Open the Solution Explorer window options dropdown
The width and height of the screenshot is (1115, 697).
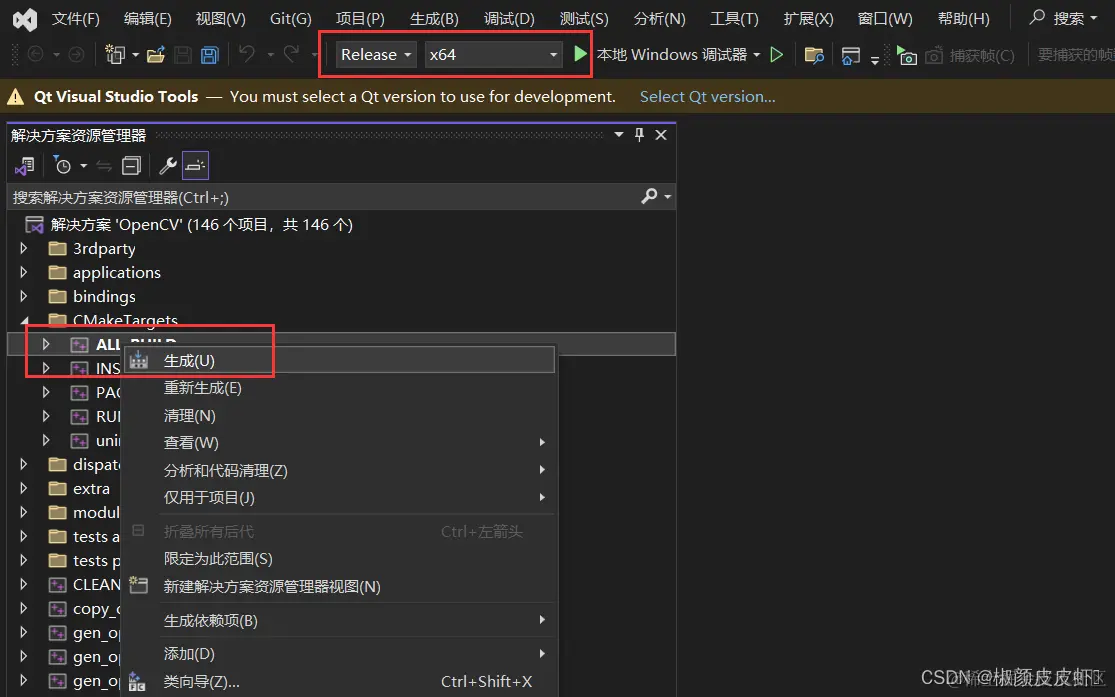coord(619,135)
